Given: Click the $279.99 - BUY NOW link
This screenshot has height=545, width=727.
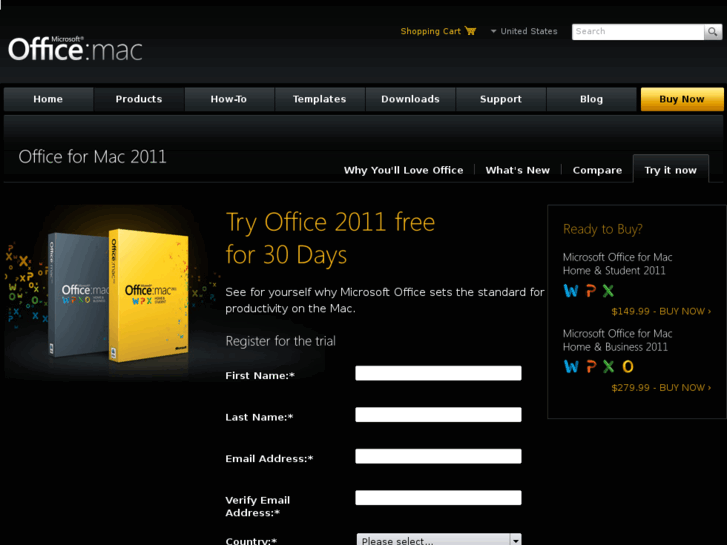Looking at the screenshot, I should pos(661,387).
